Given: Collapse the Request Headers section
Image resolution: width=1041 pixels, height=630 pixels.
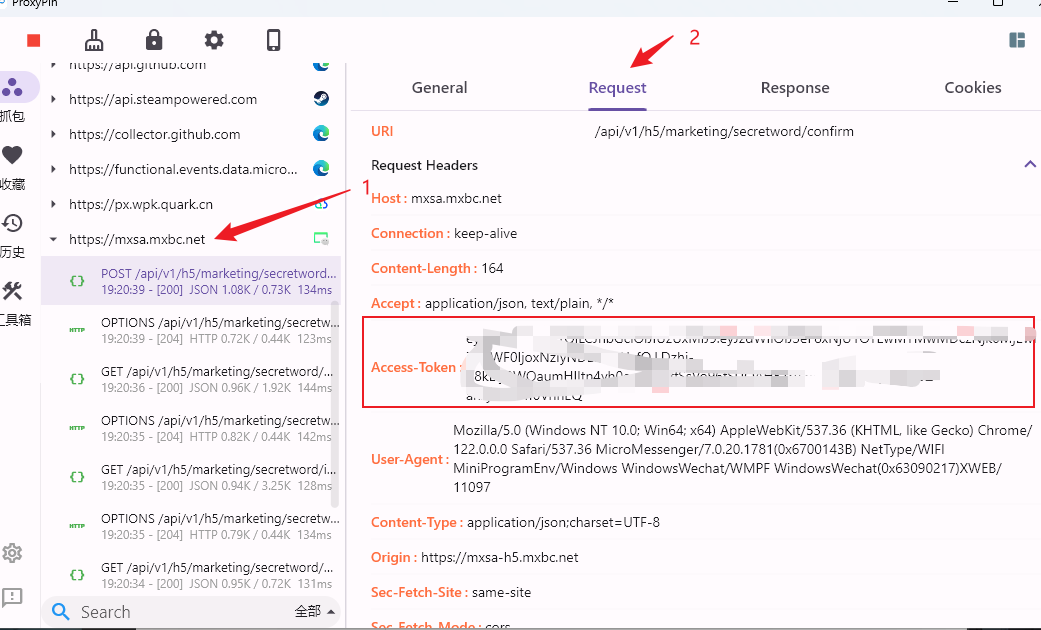Looking at the screenshot, I should (1029, 165).
